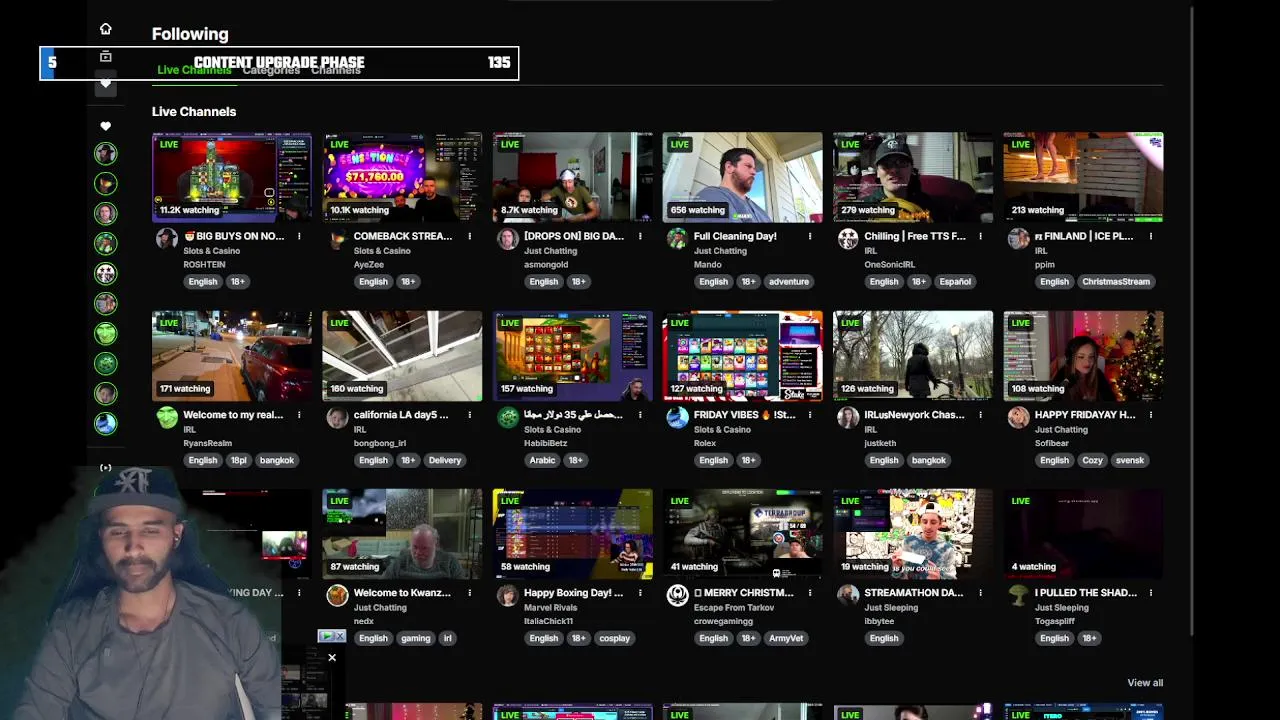This screenshot has width=1280, height=720.
Task: Open 'Chilling | Free TTS' stream title
Action: coord(915,237)
